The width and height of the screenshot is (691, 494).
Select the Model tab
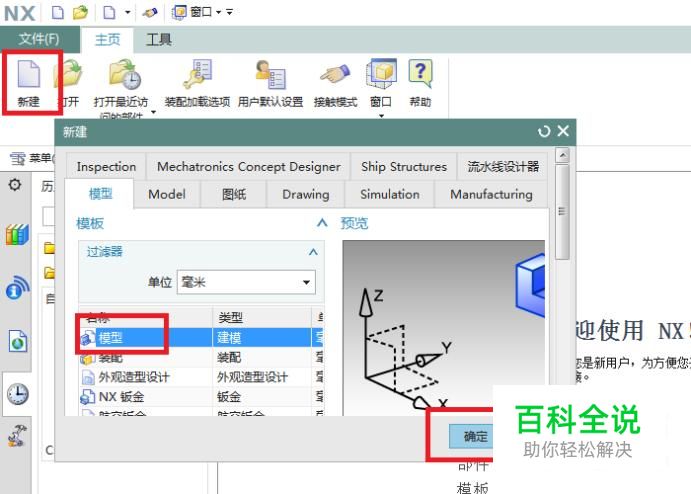pyautogui.click(x=167, y=194)
